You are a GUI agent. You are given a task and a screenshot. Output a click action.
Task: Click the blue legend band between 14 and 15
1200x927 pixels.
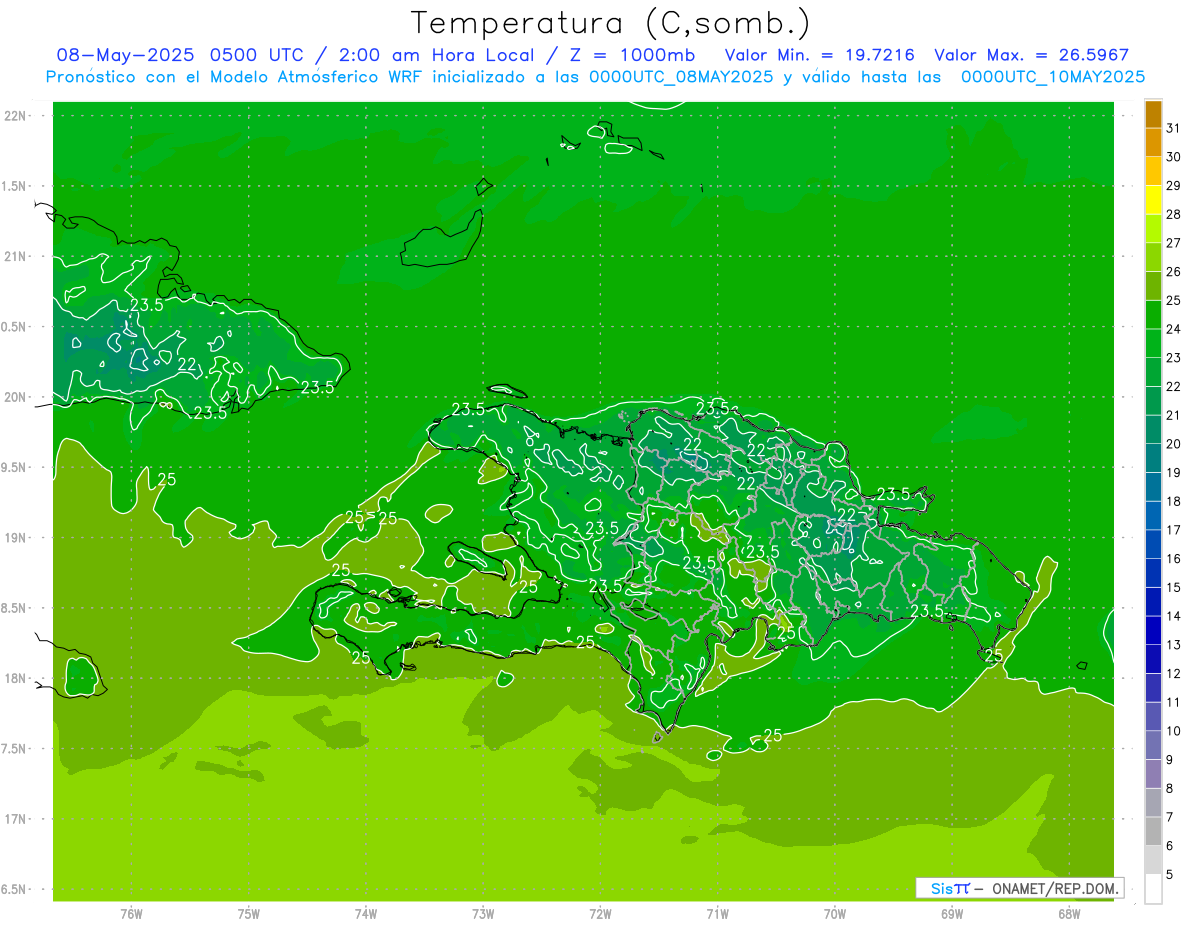tap(1153, 602)
